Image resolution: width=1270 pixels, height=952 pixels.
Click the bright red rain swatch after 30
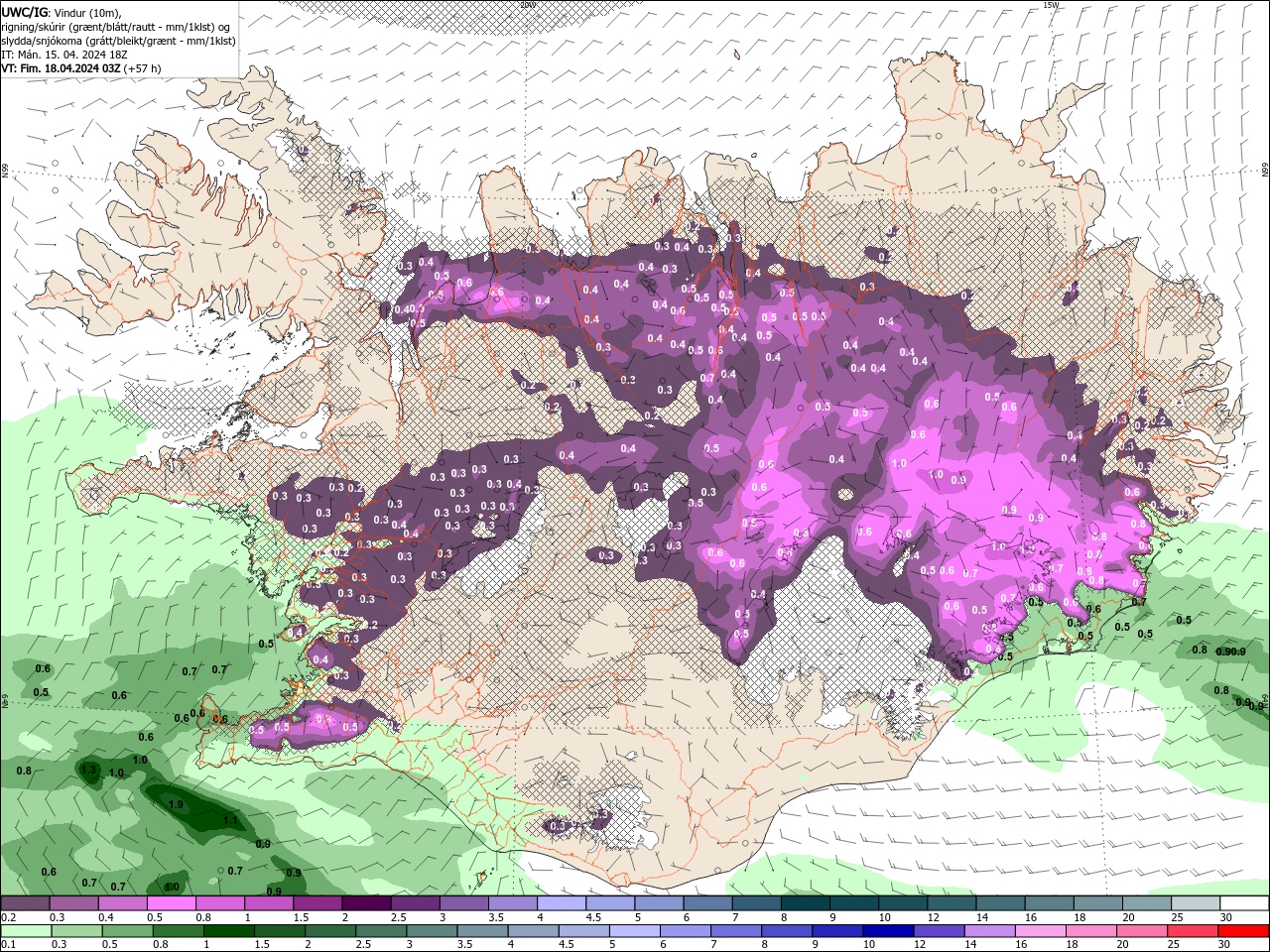(1244, 931)
